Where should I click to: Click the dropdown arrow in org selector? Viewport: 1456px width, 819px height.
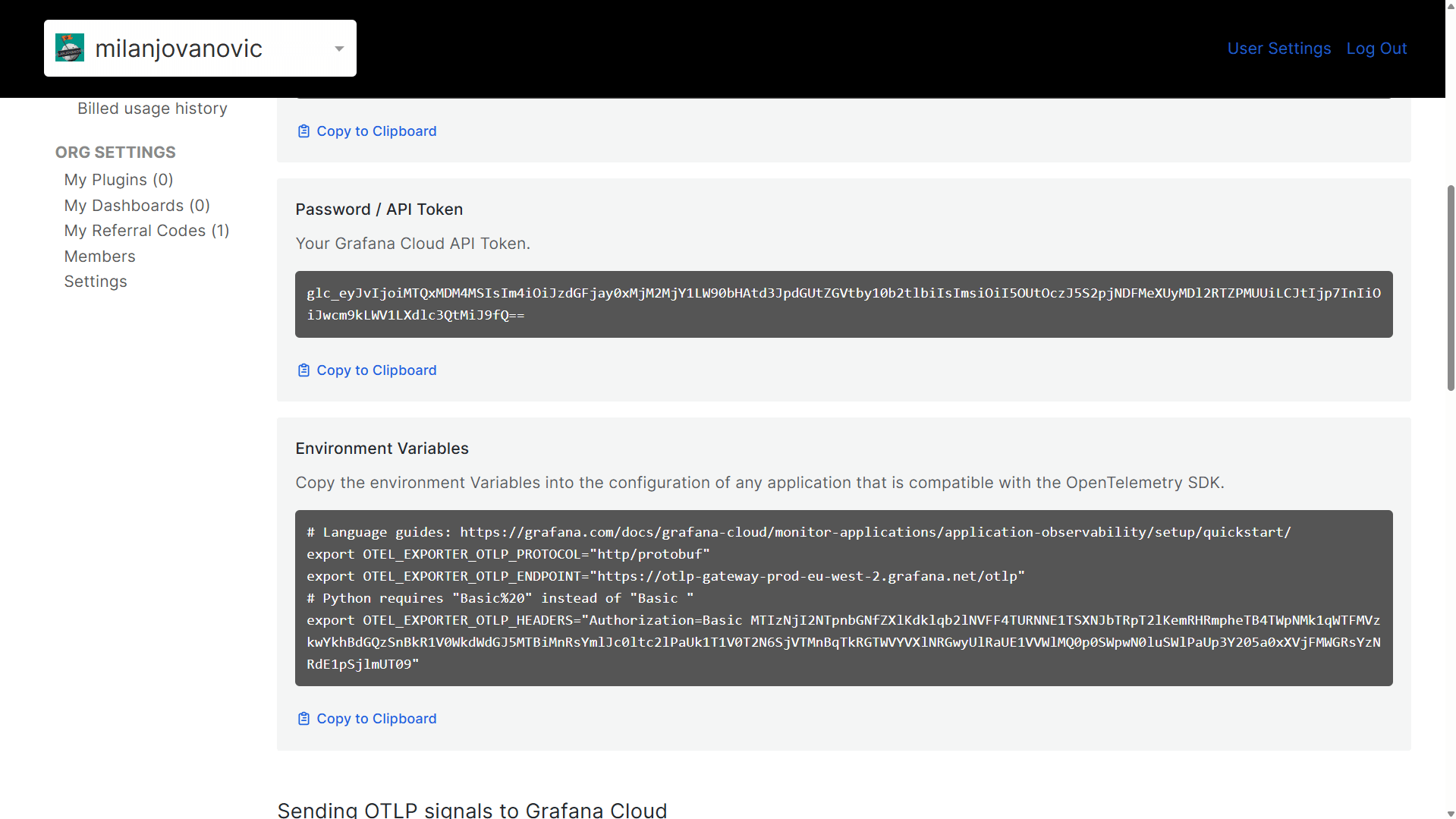339,49
